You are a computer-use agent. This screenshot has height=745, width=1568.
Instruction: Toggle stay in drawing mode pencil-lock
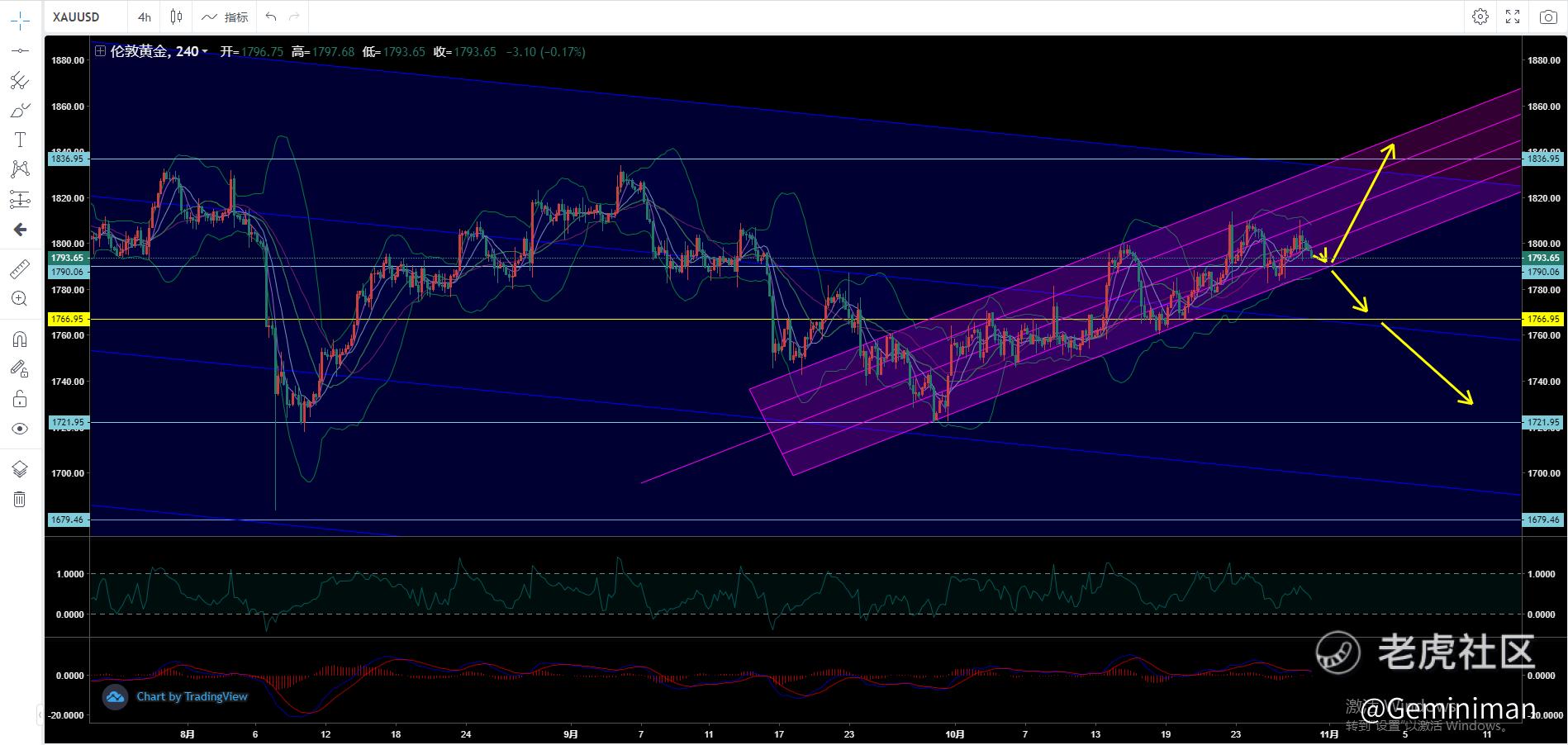point(20,368)
